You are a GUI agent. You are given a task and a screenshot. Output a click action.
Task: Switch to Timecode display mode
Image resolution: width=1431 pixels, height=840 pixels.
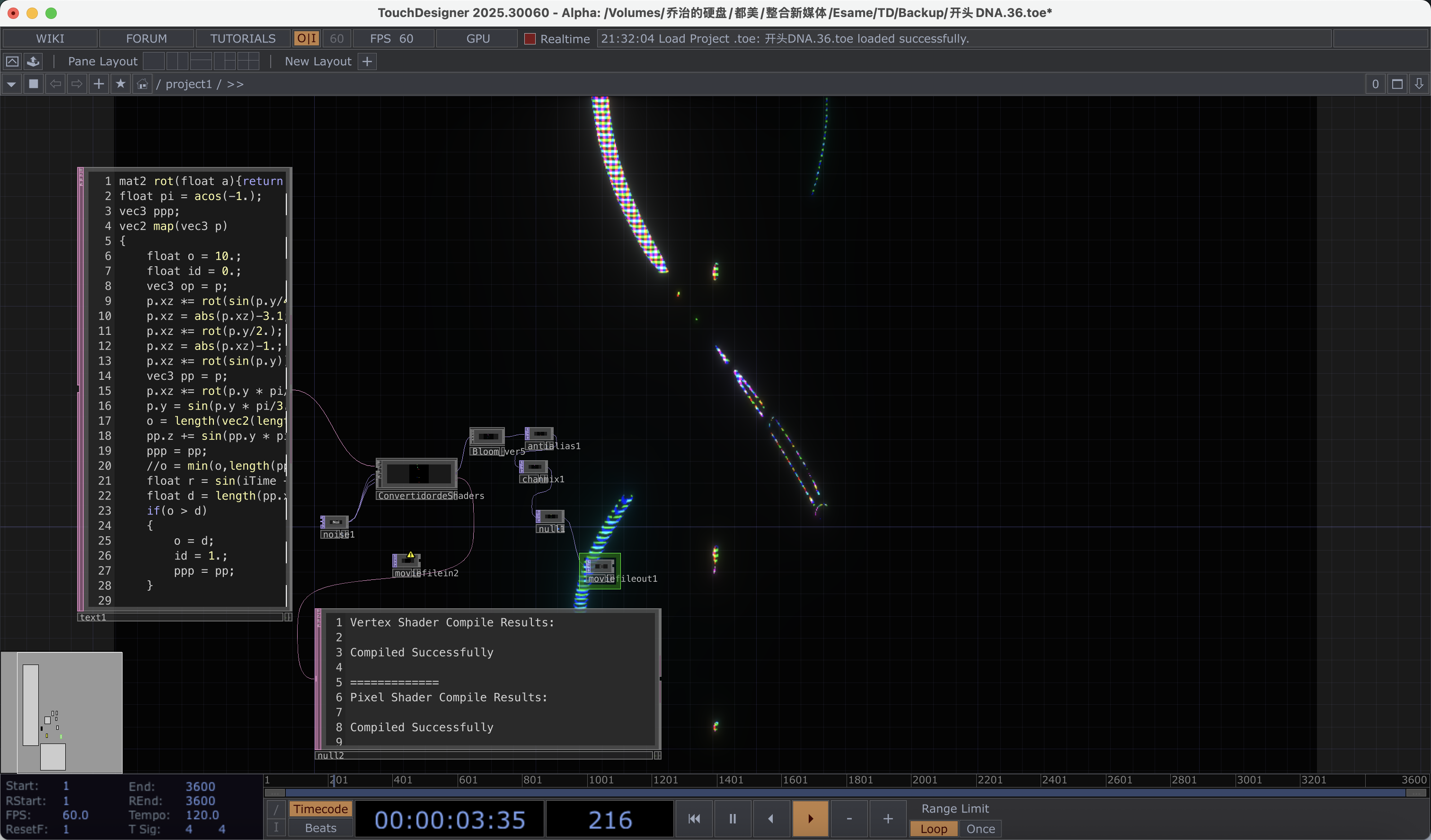pyautogui.click(x=320, y=809)
